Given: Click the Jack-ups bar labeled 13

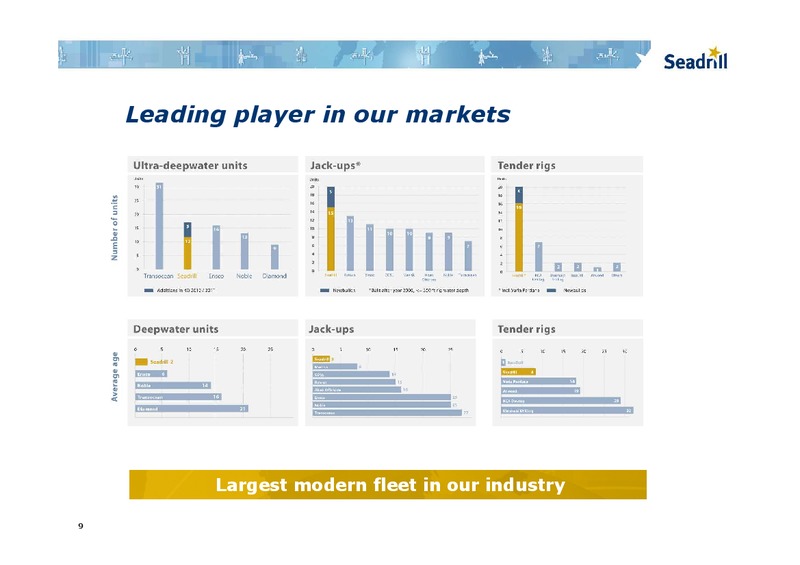Looking at the screenshot, I should (x=350, y=243).
